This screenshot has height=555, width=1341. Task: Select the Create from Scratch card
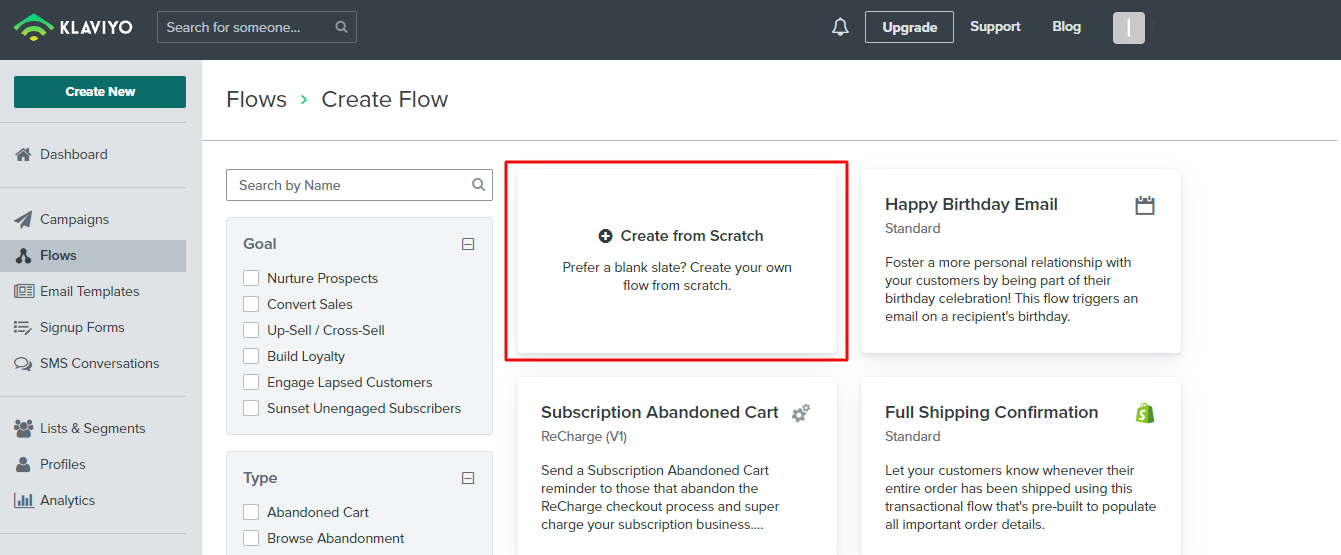click(x=677, y=260)
